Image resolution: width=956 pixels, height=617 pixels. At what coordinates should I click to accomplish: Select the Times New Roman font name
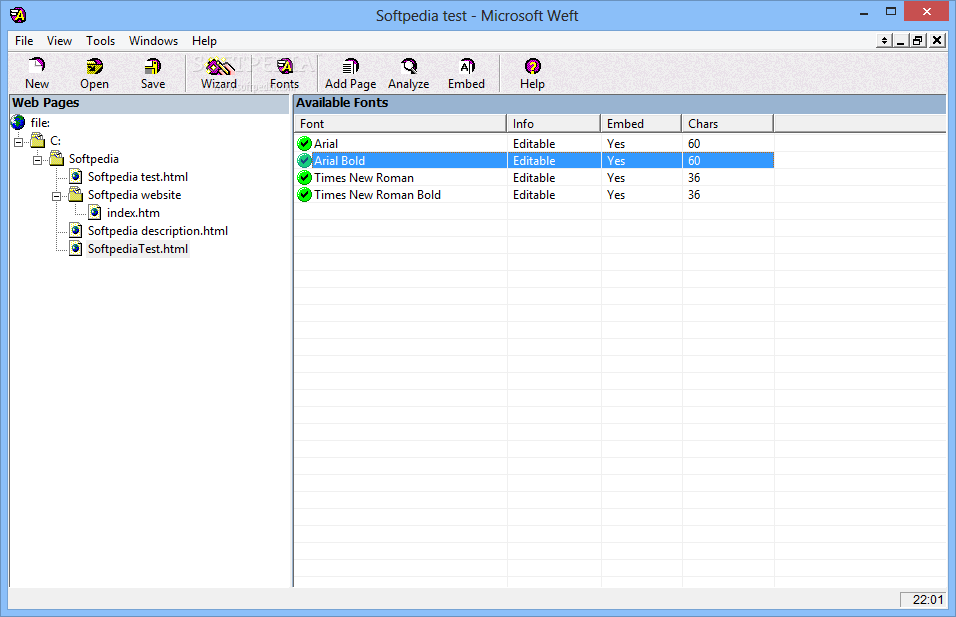point(364,178)
